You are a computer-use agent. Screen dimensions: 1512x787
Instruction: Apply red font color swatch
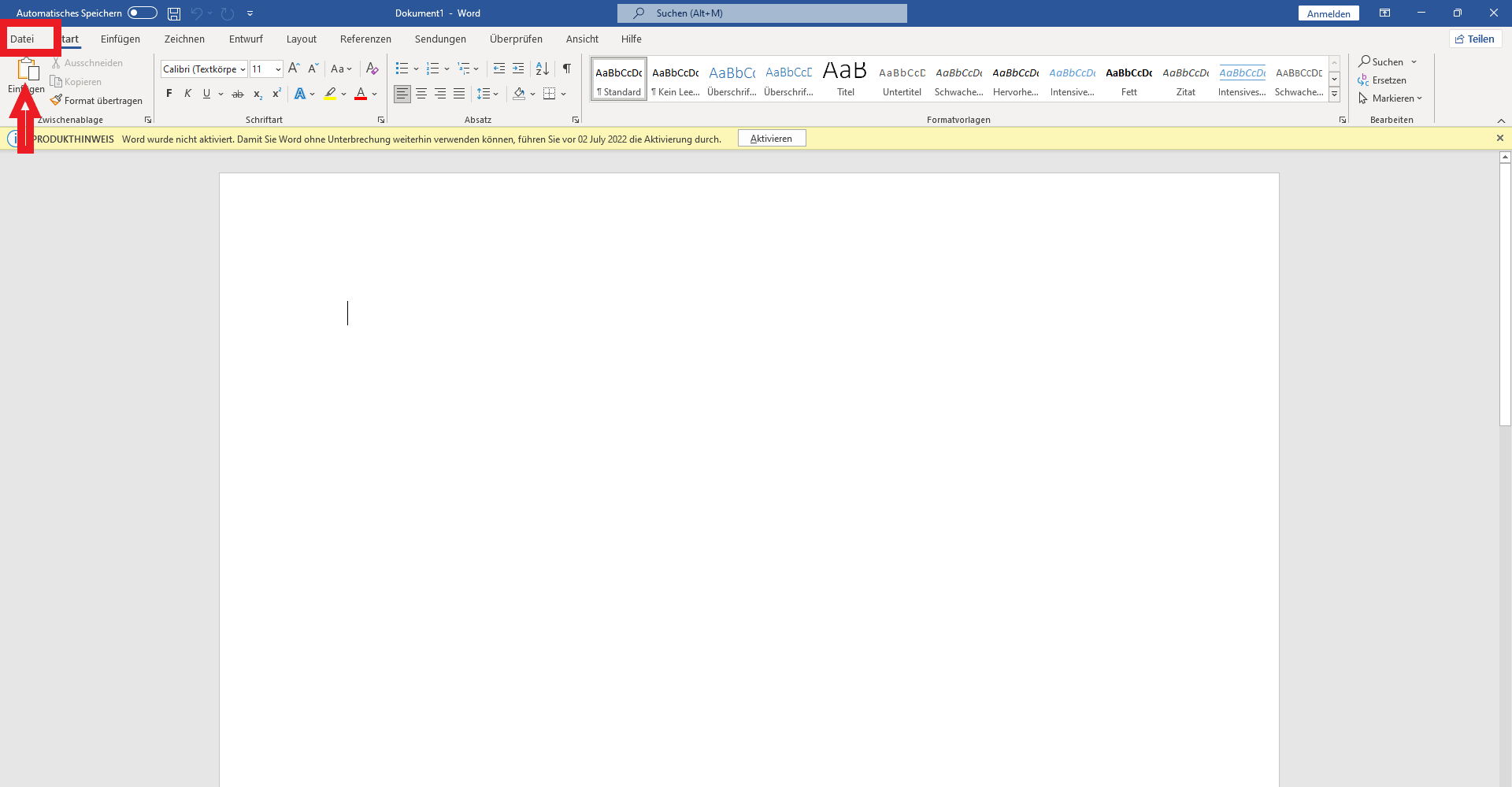tap(361, 94)
